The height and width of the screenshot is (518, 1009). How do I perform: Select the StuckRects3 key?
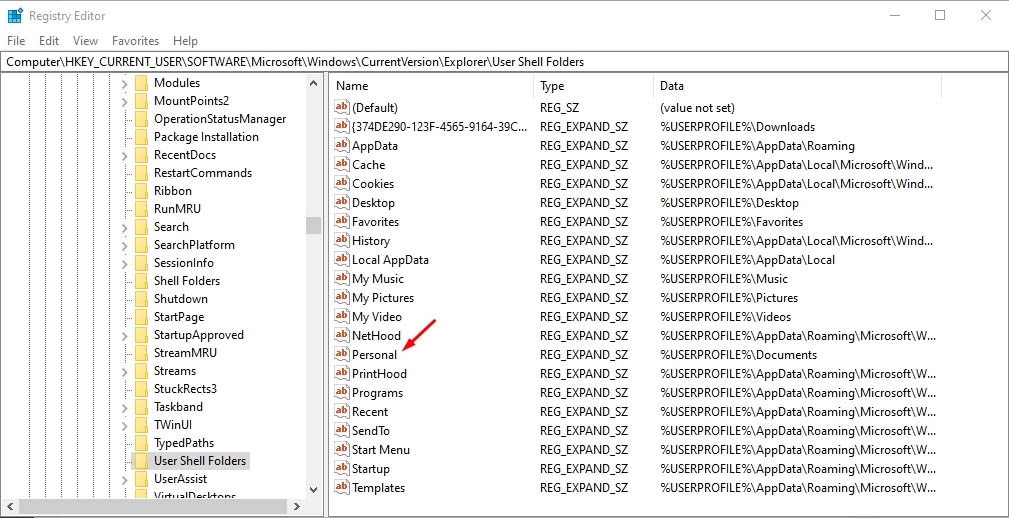(x=185, y=389)
